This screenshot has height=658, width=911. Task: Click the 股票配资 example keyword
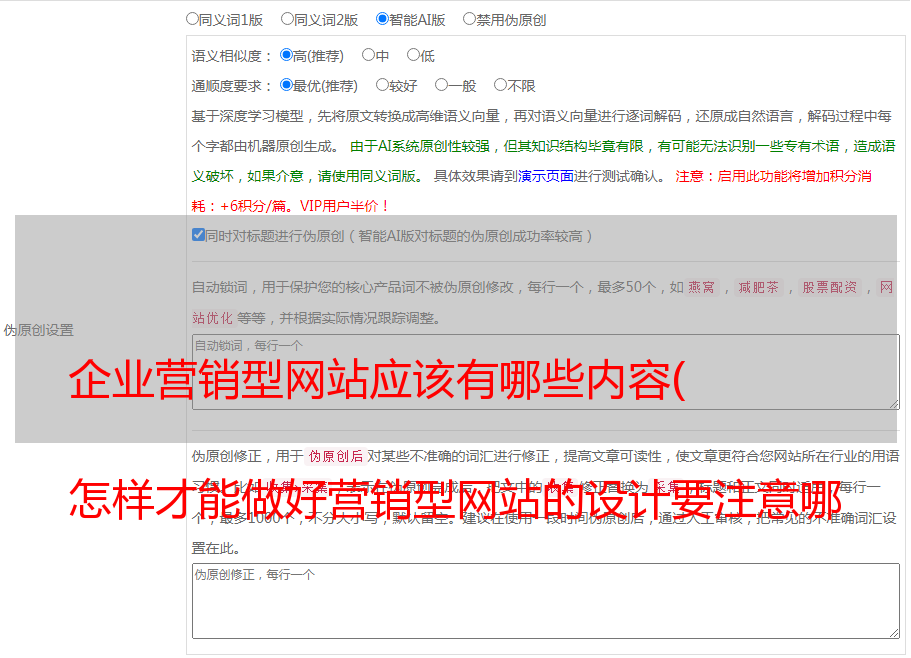(830, 287)
